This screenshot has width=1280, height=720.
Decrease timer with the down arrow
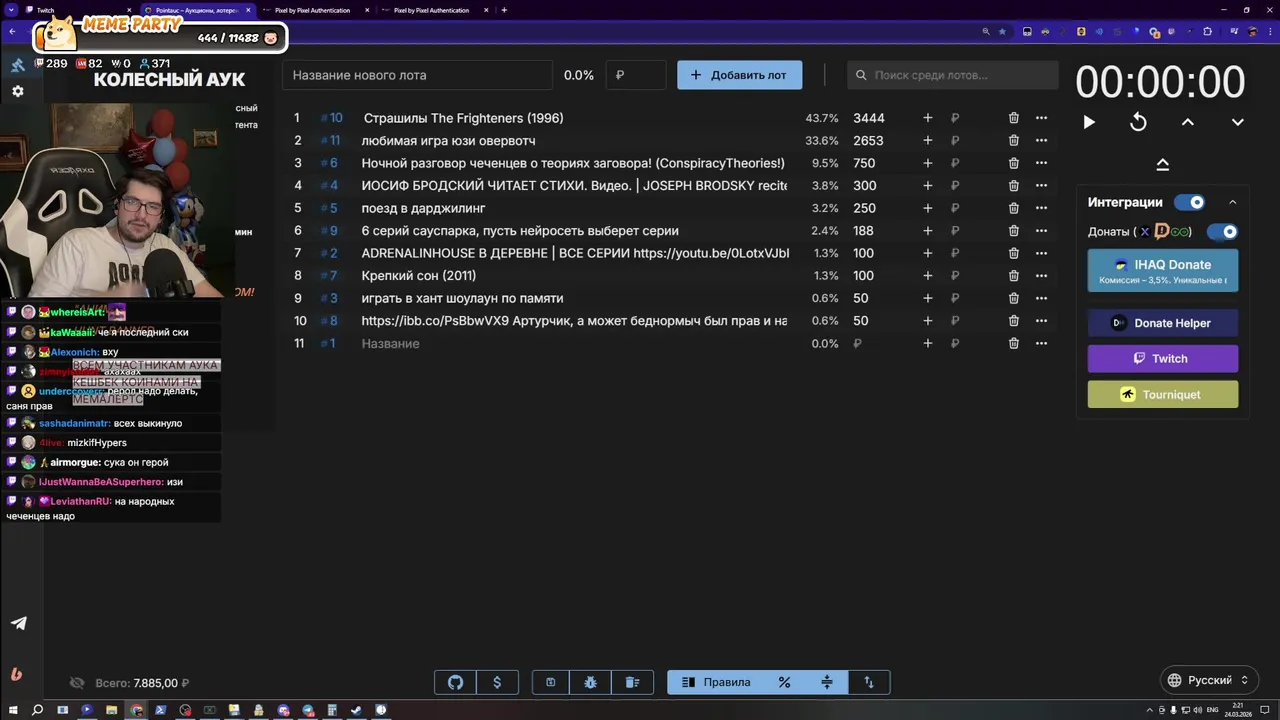click(1237, 122)
